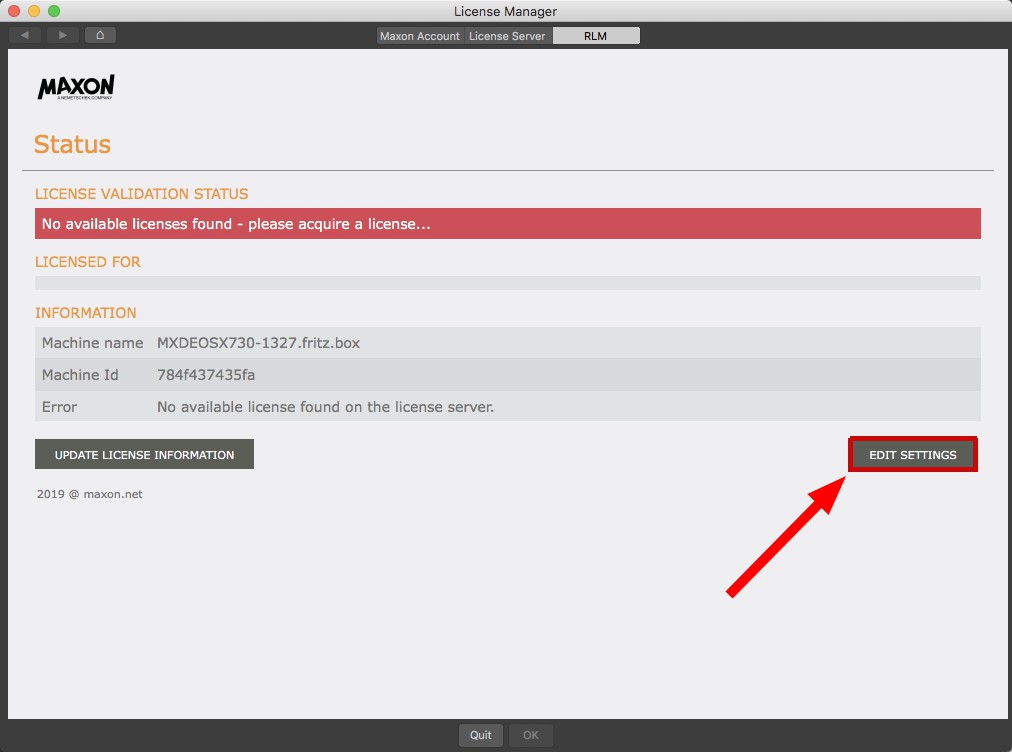Open the License Server tab
The height and width of the screenshot is (752, 1012).
pyautogui.click(x=507, y=36)
